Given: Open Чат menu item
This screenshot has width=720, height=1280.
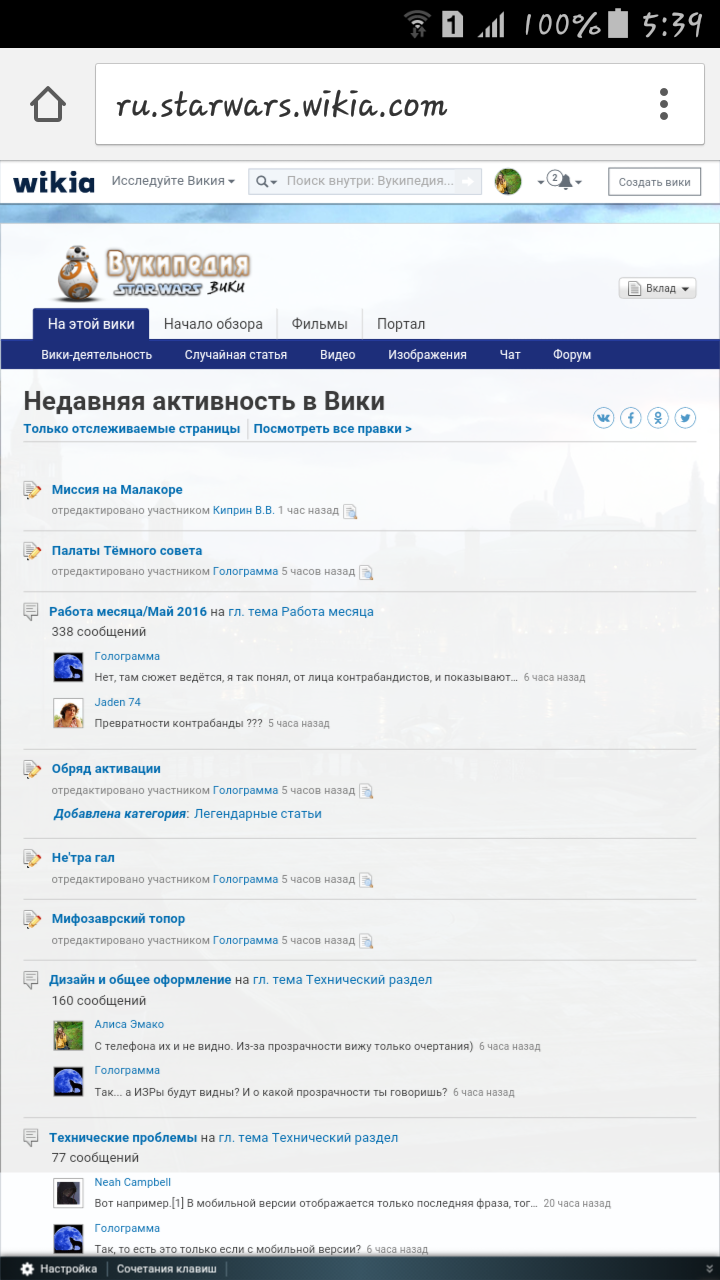Looking at the screenshot, I should click(x=510, y=355).
